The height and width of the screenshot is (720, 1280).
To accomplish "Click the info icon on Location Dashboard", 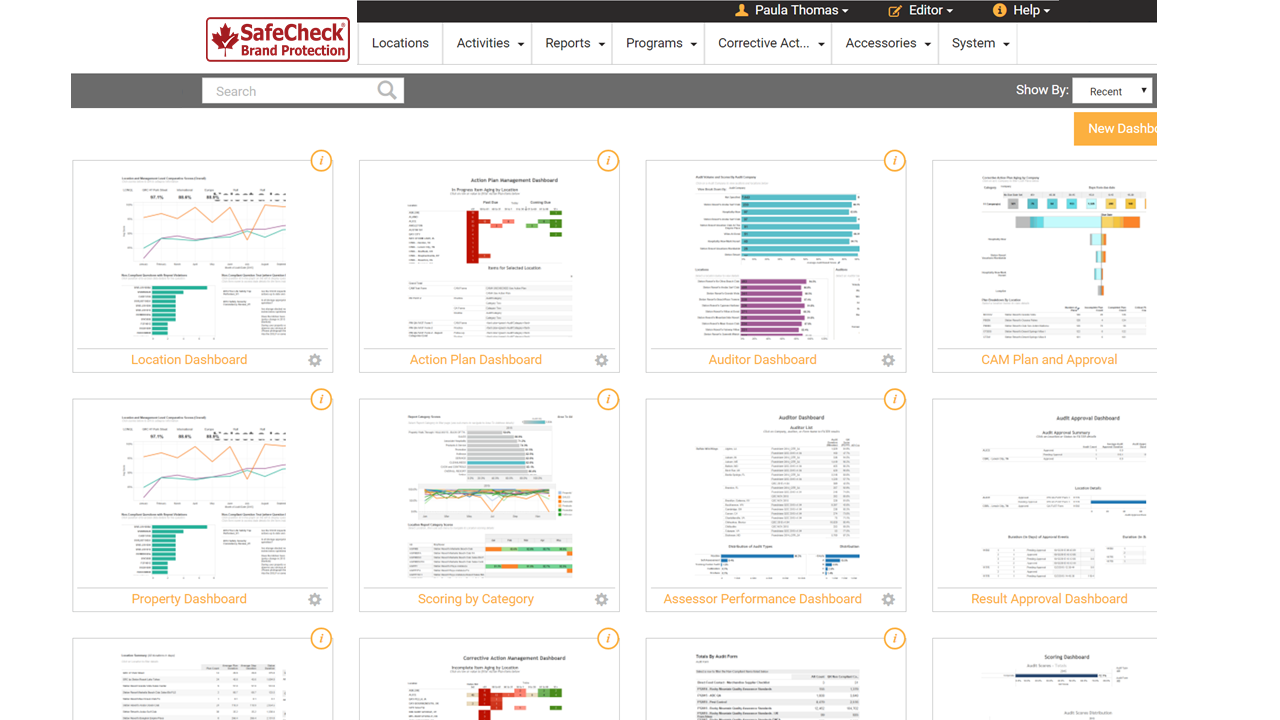I will coord(321,160).
